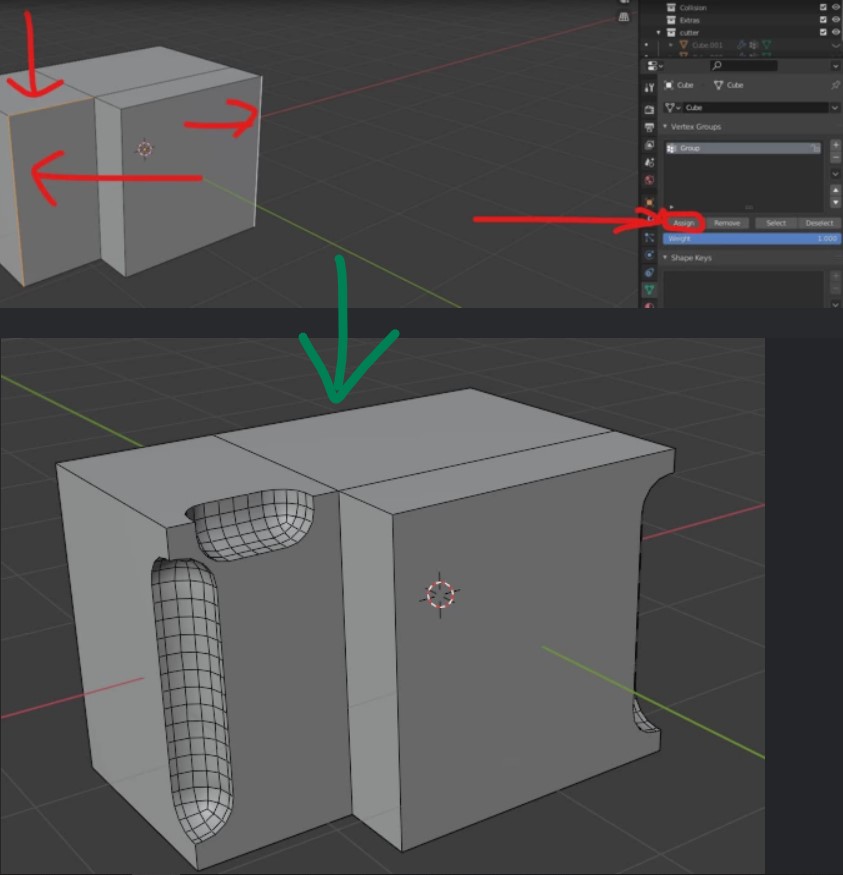The width and height of the screenshot is (843, 875).
Task: Hide the Extras collection with eye icon
Action: point(835,20)
